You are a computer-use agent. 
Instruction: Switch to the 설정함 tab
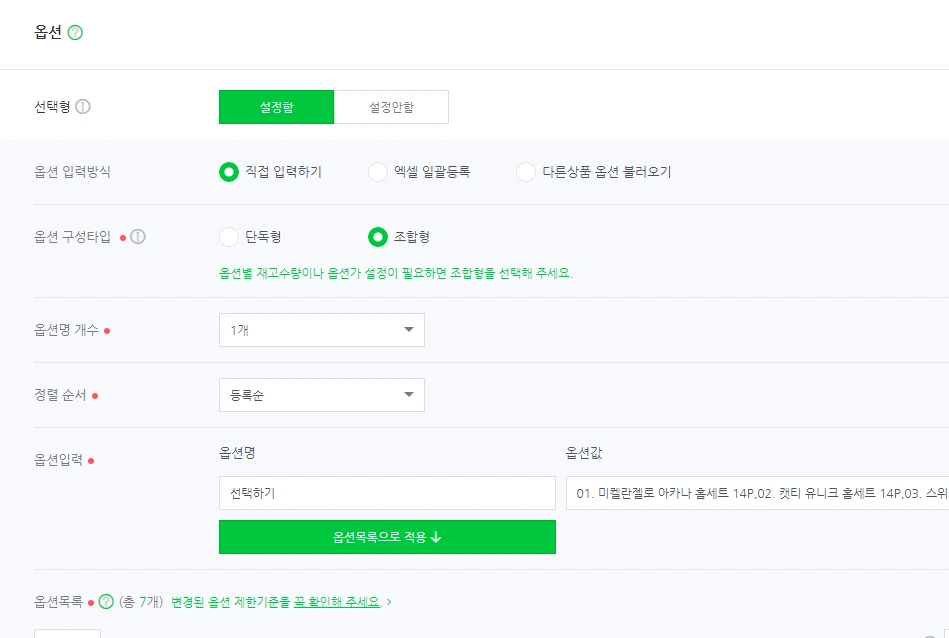pos(276,107)
